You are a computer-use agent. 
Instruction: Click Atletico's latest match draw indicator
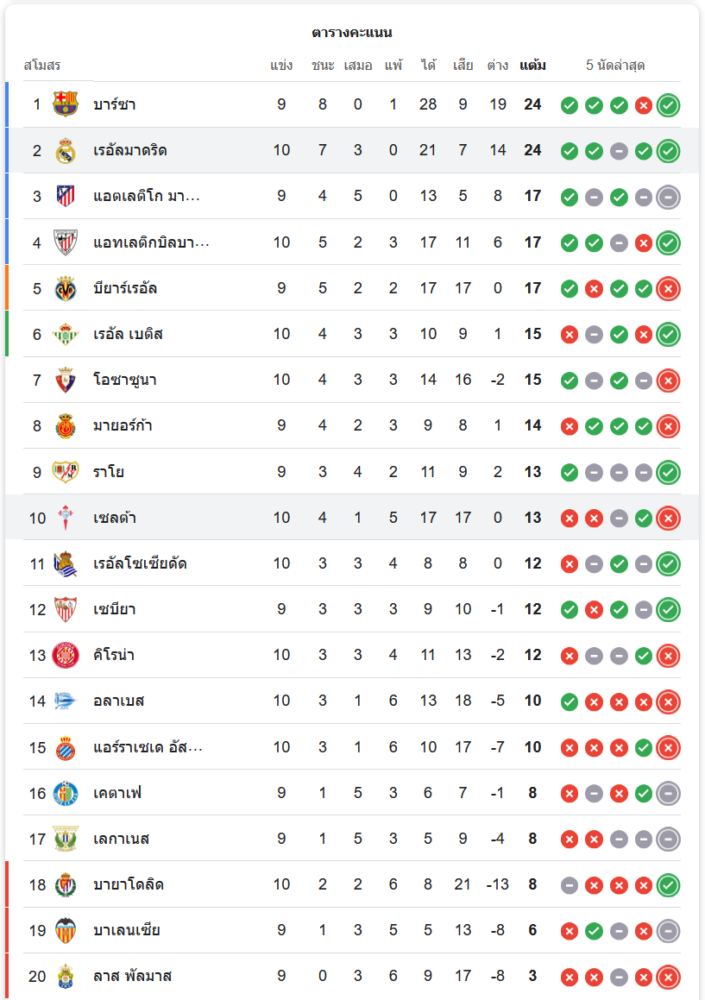point(668,196)
